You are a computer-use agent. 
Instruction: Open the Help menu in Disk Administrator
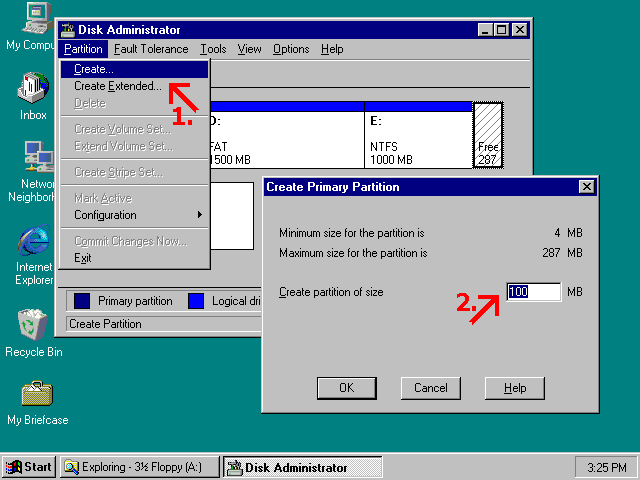coord(332,49)
